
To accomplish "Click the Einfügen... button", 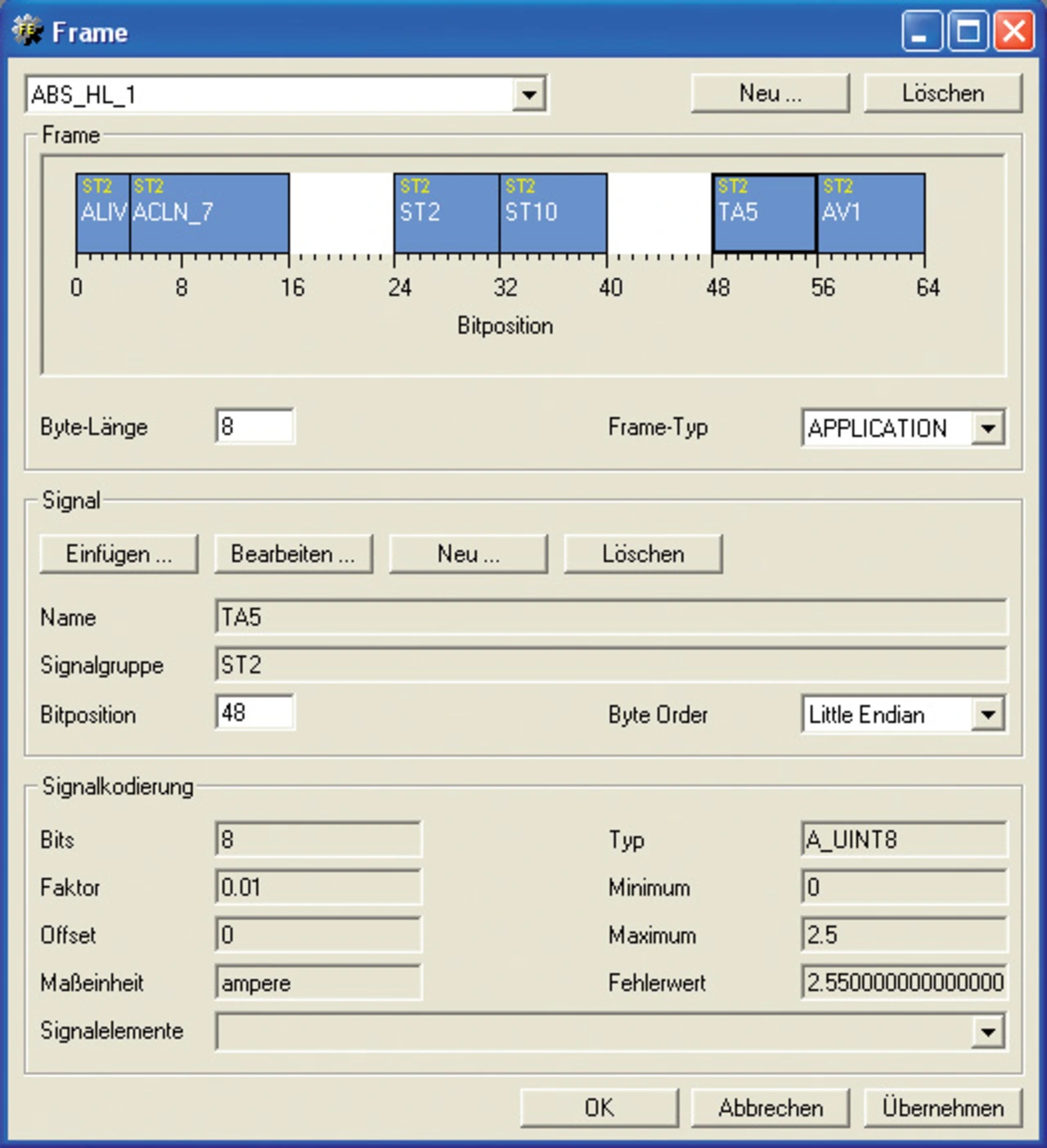I will pos(119,554).
